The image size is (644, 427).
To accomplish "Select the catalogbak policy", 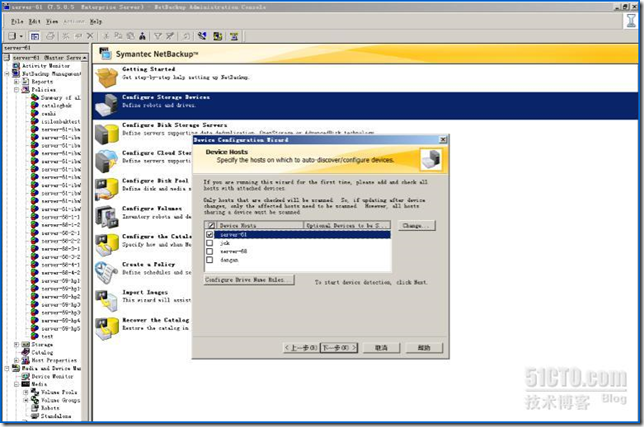I will [x=56, y=106].
